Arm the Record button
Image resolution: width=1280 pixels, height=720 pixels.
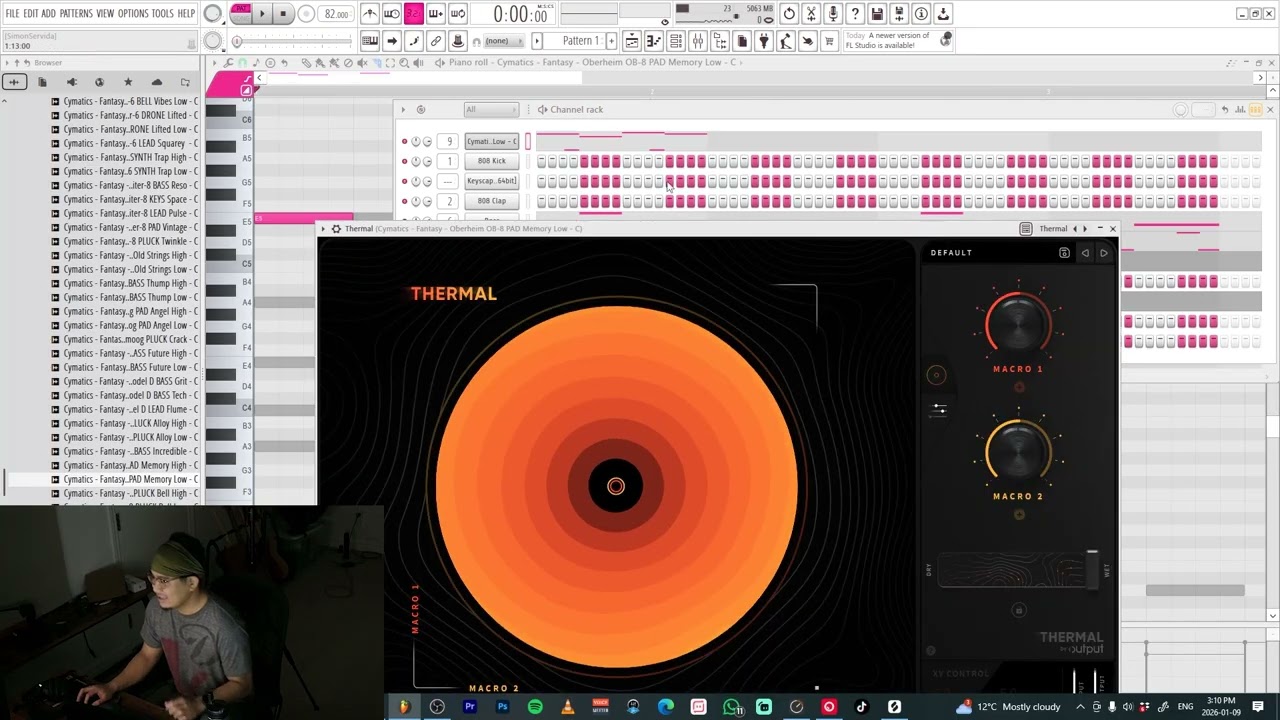click(x=306, y=14)
